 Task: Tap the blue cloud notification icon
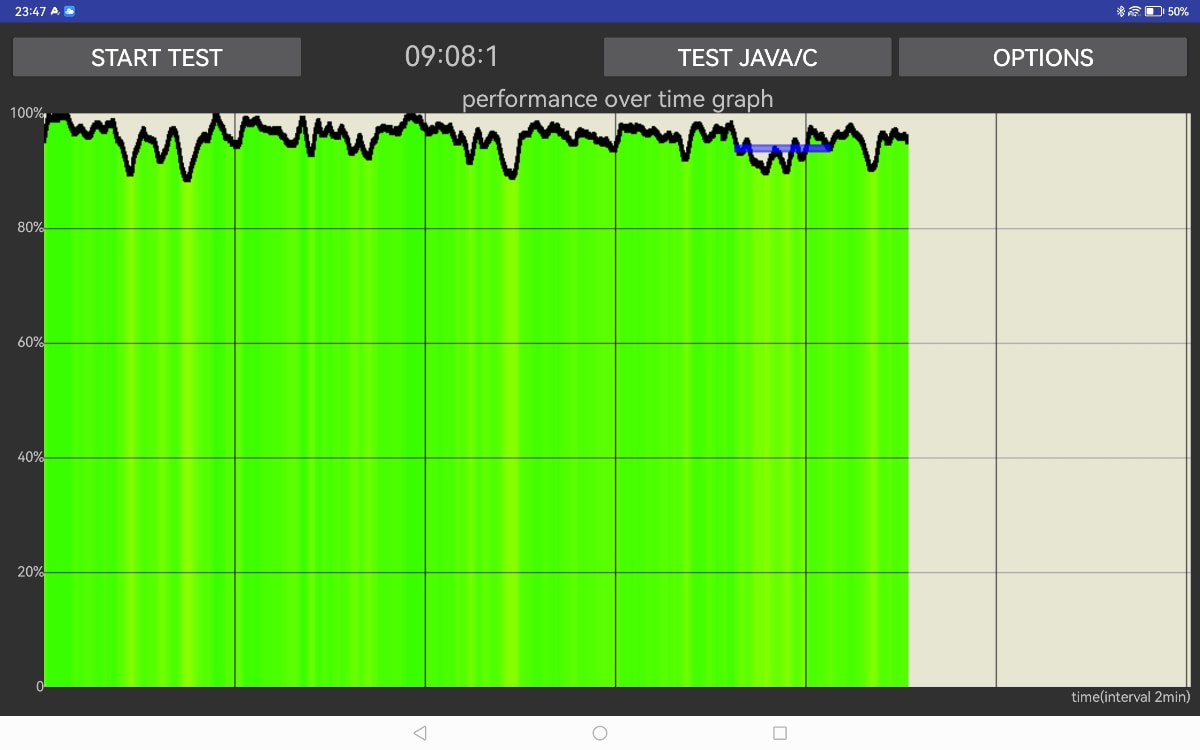click(70, 11)
